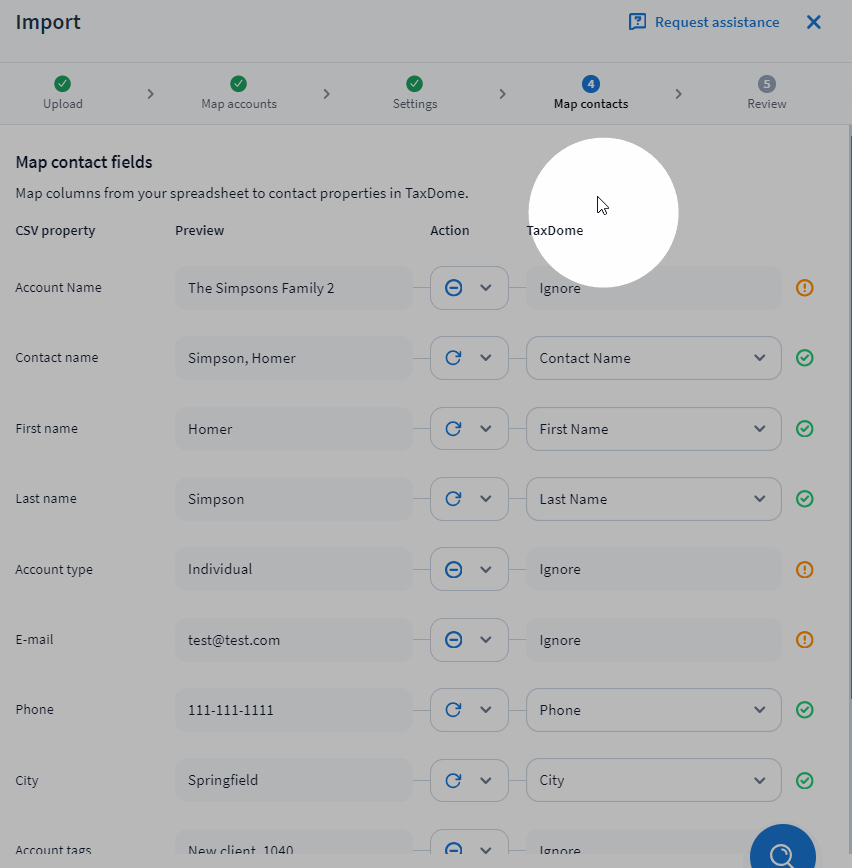Click the orange warning icon for E-mail row
The width and height of the screenshot is (852, 868).
(804, 640)
